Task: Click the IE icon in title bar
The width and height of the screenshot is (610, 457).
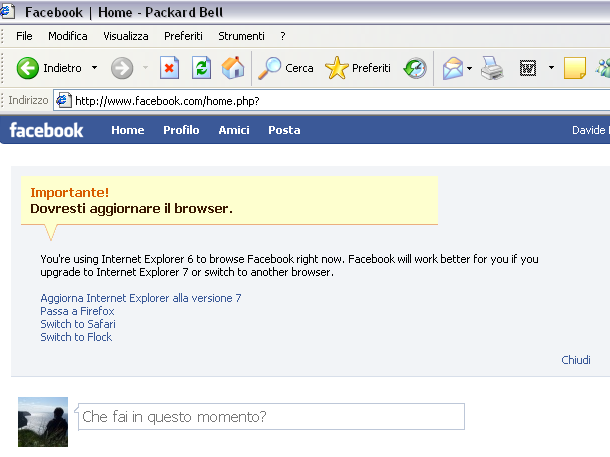Action: coord(7,12)
